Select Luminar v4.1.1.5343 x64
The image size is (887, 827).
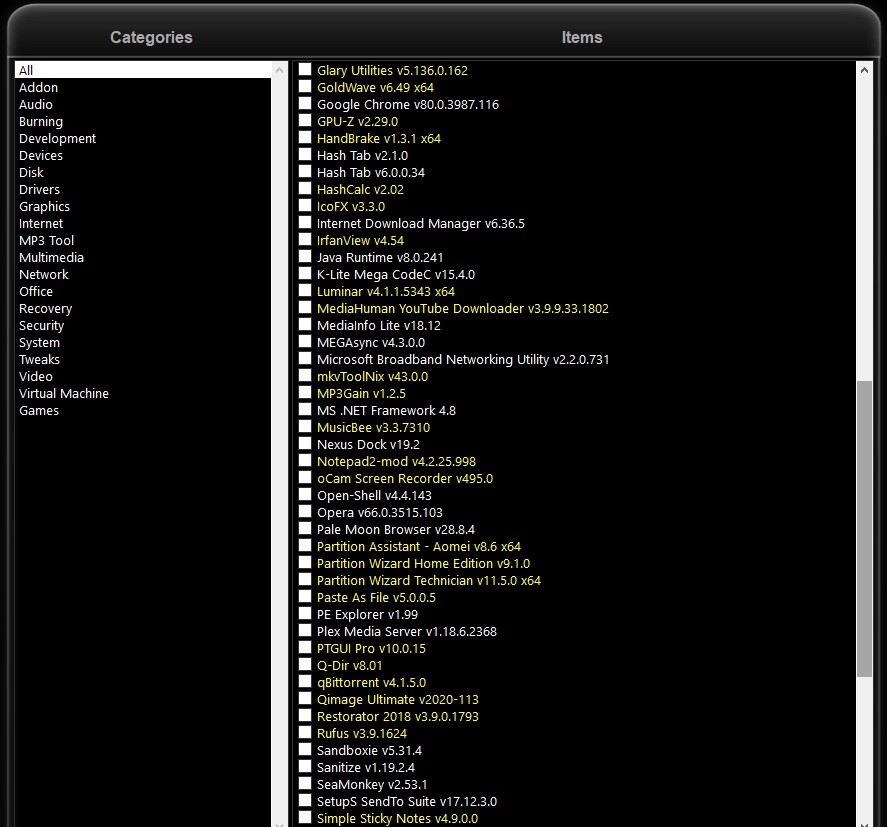(x=386, y=291)
